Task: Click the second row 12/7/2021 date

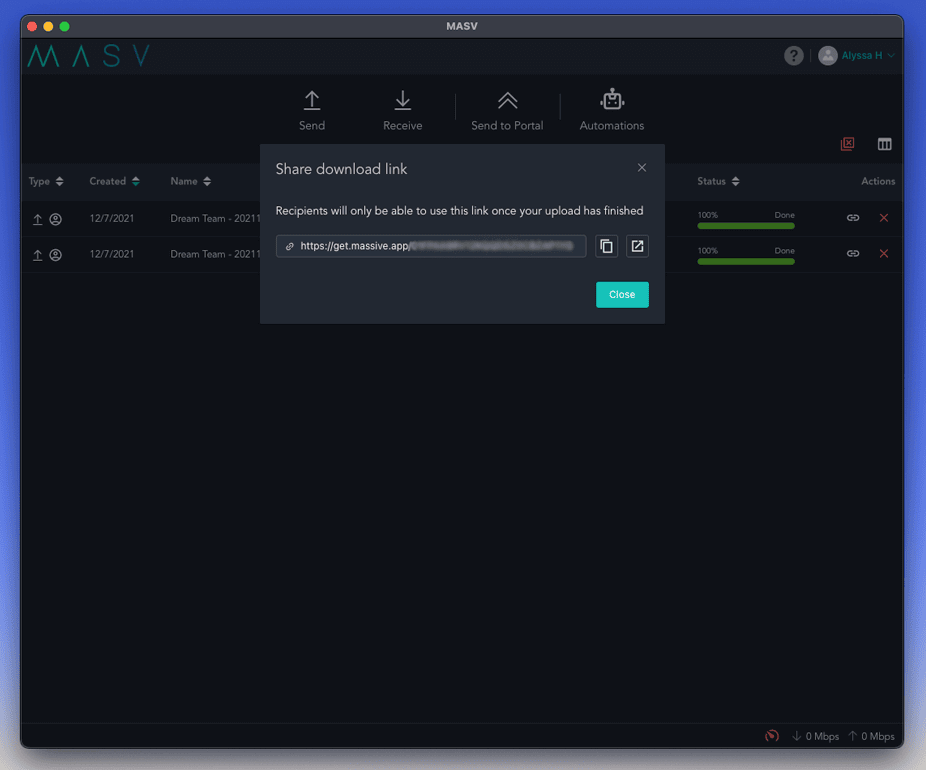Action: click(x=112, y=254)
